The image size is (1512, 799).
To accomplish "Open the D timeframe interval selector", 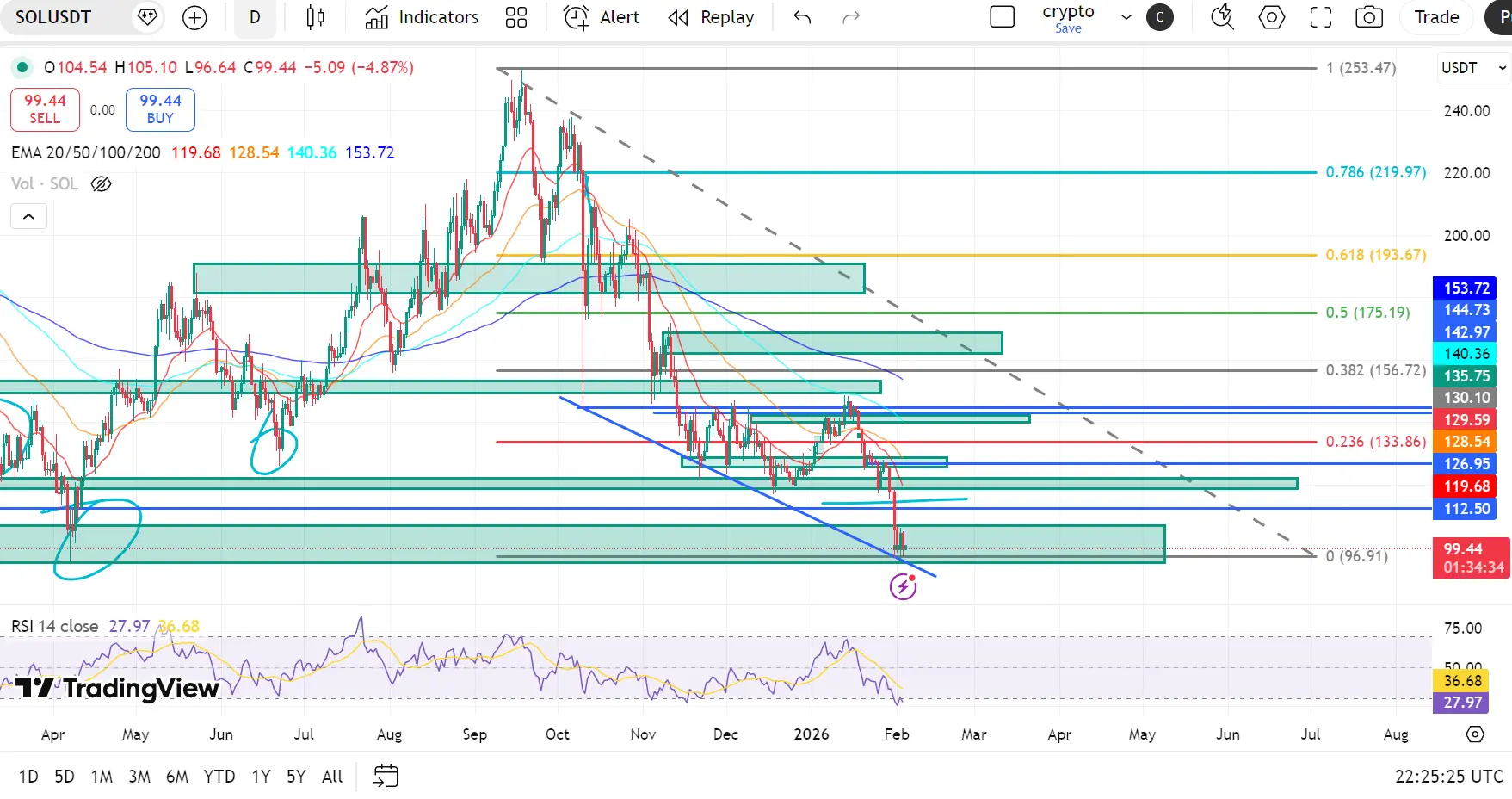I will [x=255, y=17].
